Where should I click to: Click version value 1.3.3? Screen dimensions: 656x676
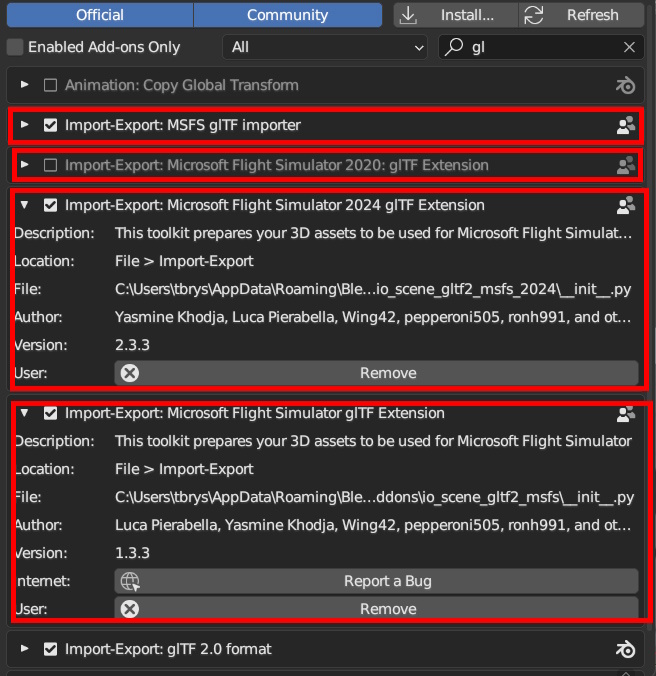[x=132, y=553]
